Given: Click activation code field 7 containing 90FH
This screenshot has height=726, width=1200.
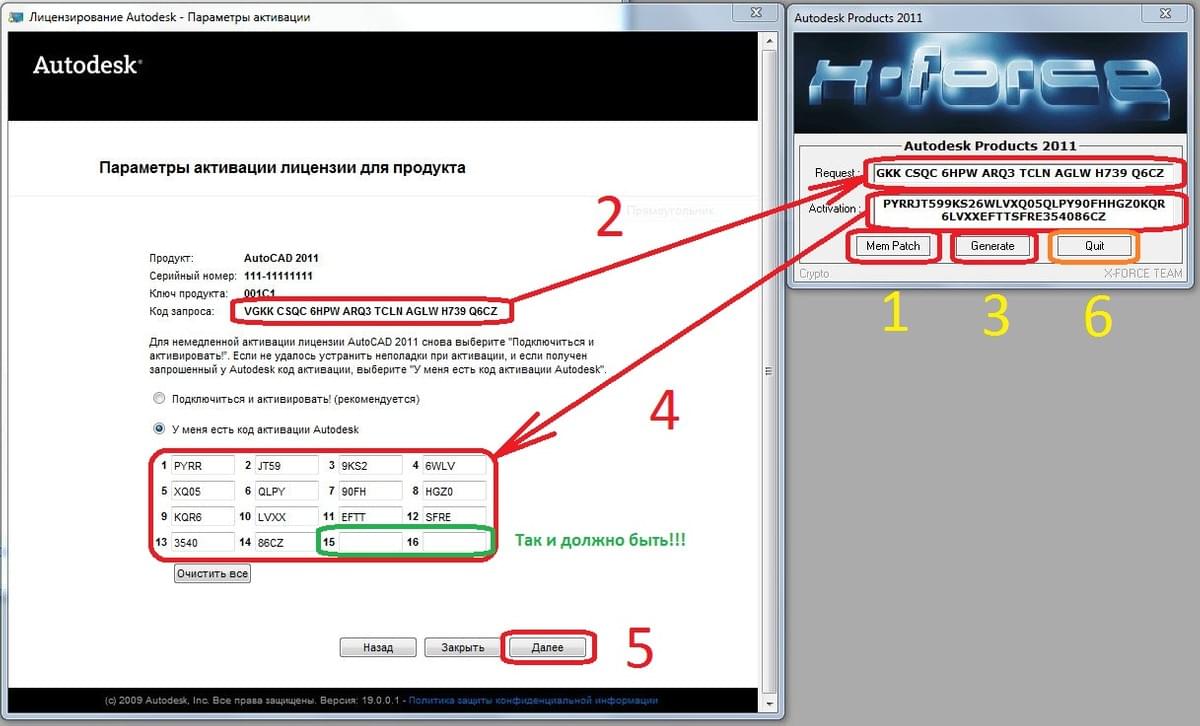Looking at the screenshot, I should tap(369, 491).
